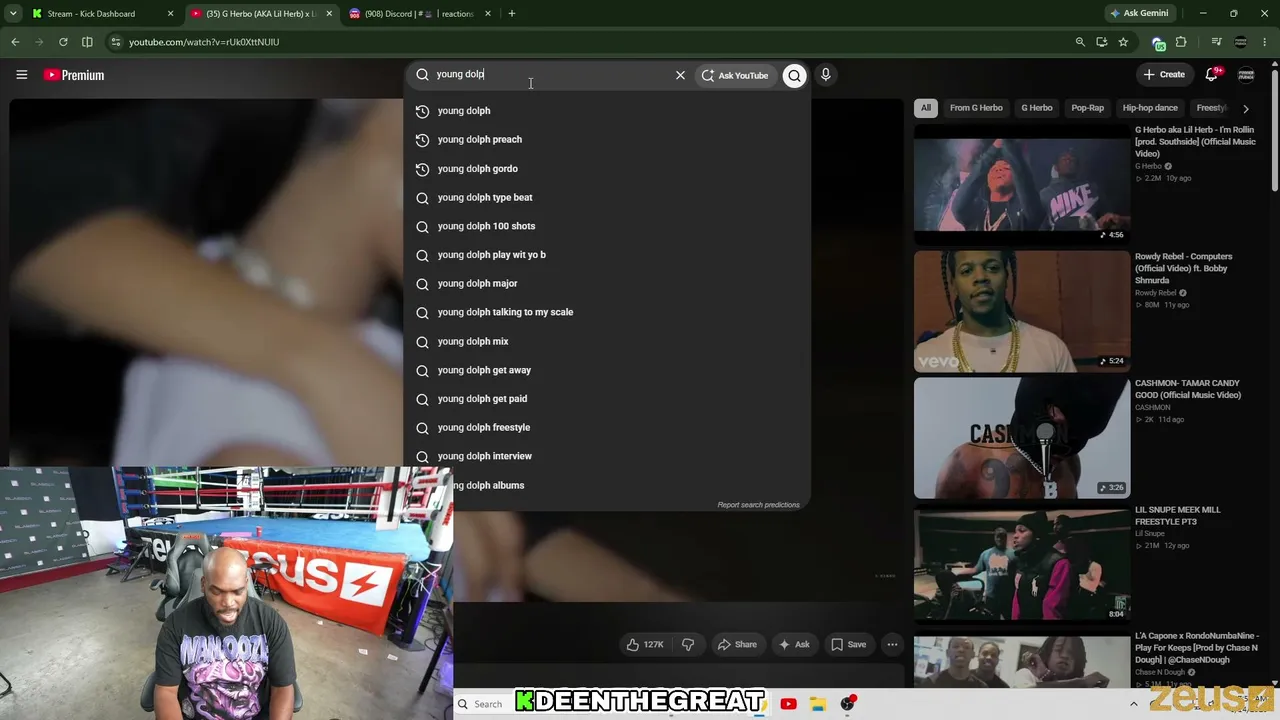Open File Explorer from the taskbar

click(x=818, y=704)
